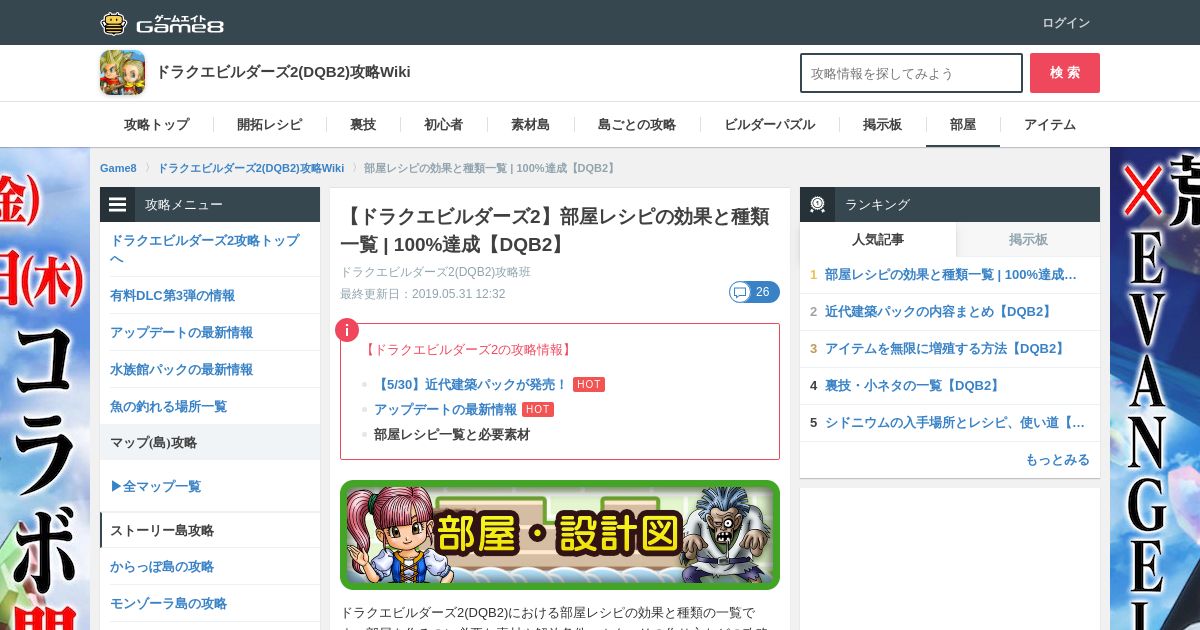Open the アイテム nav item
This screenshot has width=1200, height=630.
point(1050,124)
